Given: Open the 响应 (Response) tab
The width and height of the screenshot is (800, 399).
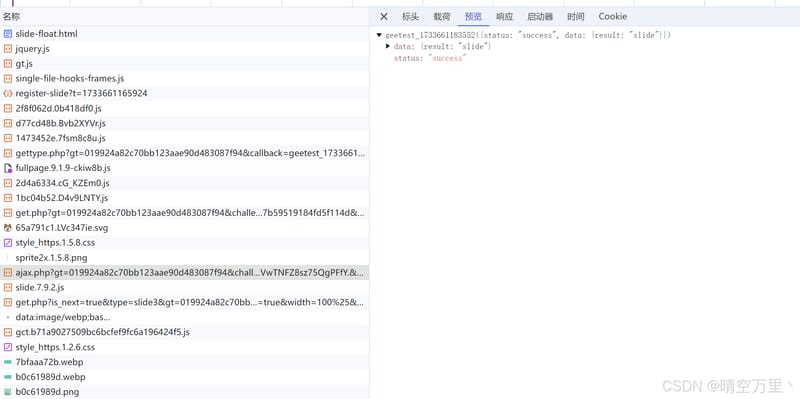Looking at the screenshot, I should [x=505, y=17].
